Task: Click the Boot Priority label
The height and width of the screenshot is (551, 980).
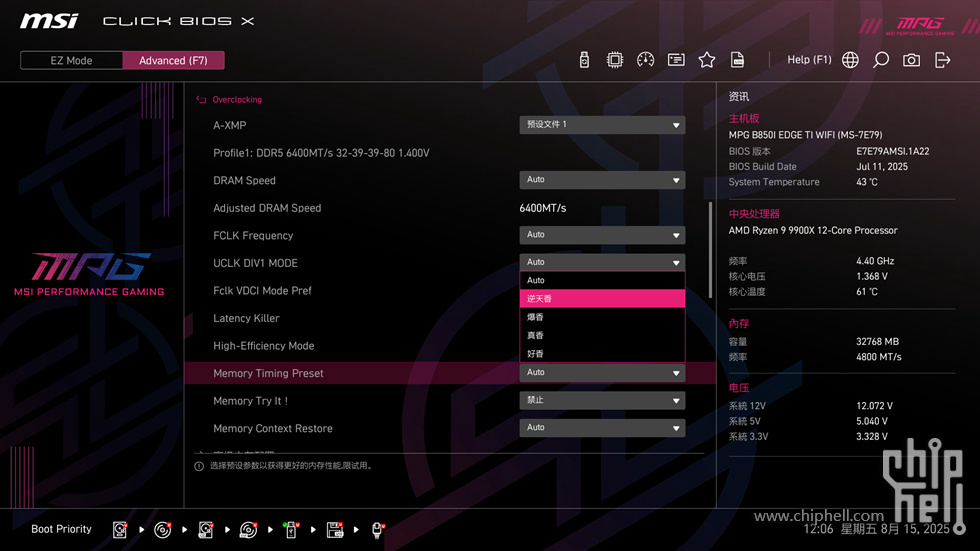Action: (61, 529)
